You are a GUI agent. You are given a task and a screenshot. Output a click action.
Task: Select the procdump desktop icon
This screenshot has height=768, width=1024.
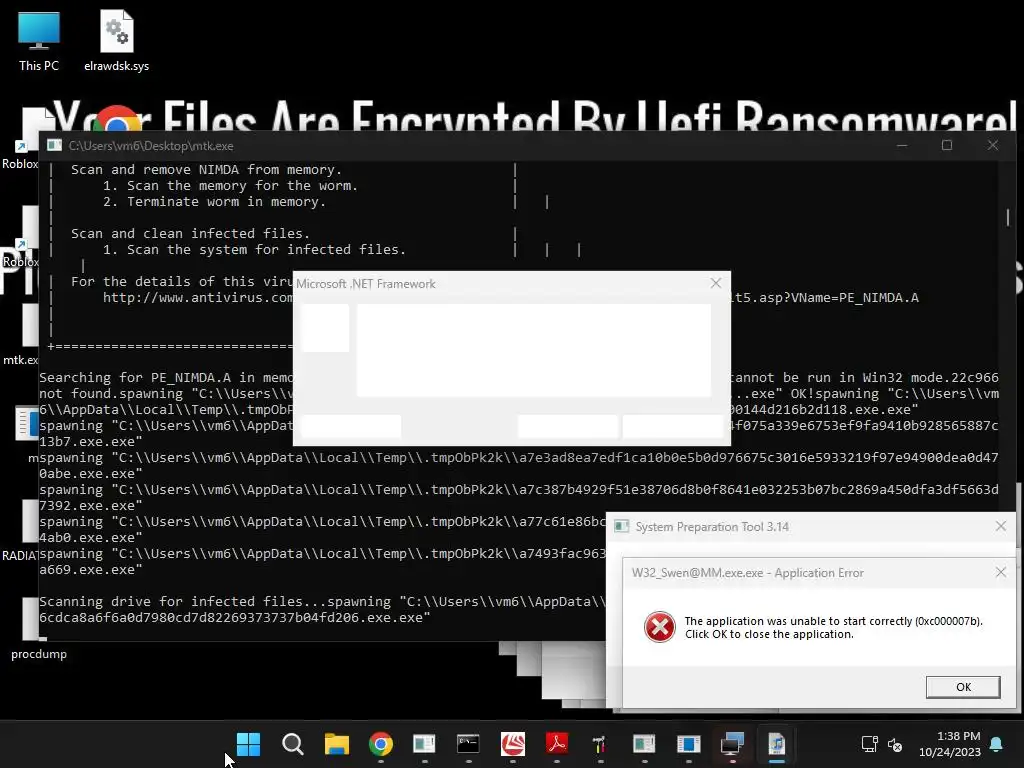(39, 628)
